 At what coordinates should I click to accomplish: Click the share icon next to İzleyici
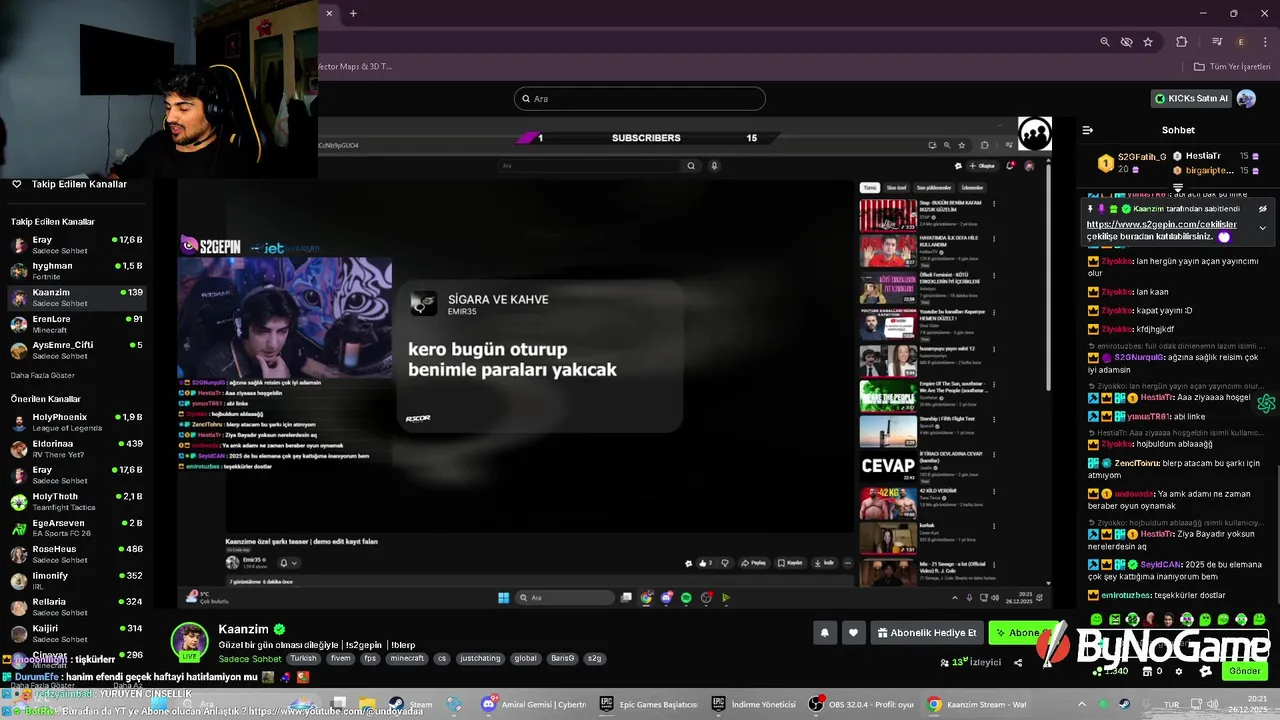click(x=1018, y=662)
